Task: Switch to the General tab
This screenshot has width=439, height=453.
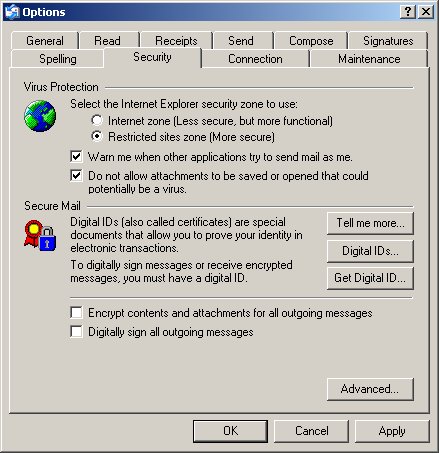Action: pos(45,41)
